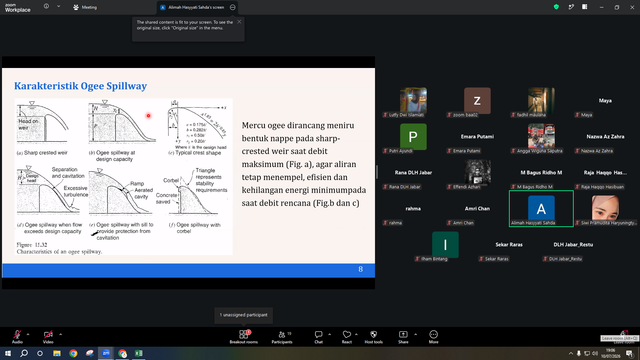Click the Sharp crested weir figure caption
Screen dimensions: 640x360
42,153
